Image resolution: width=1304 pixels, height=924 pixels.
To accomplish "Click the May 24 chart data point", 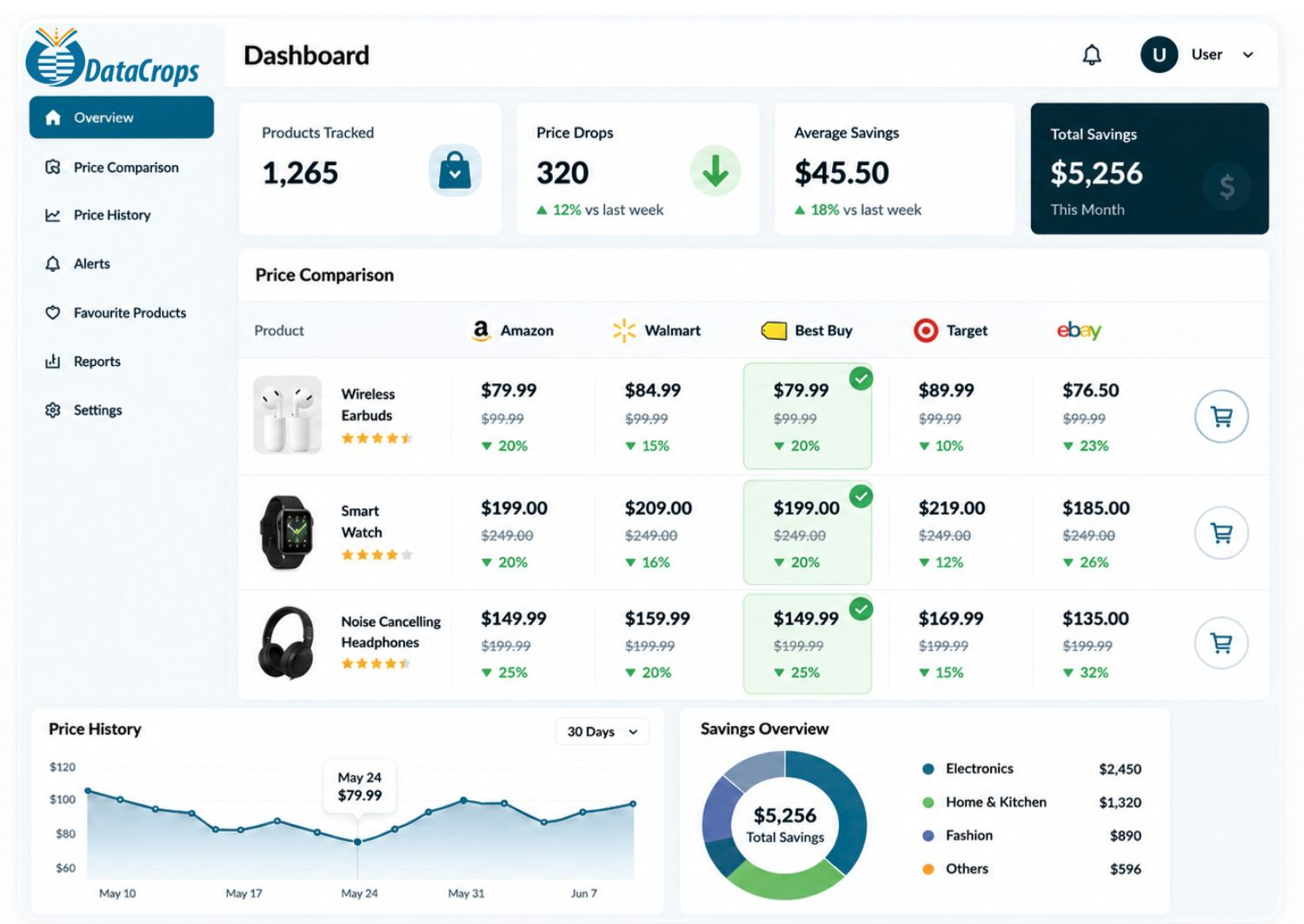I will (x=357, y=841).
